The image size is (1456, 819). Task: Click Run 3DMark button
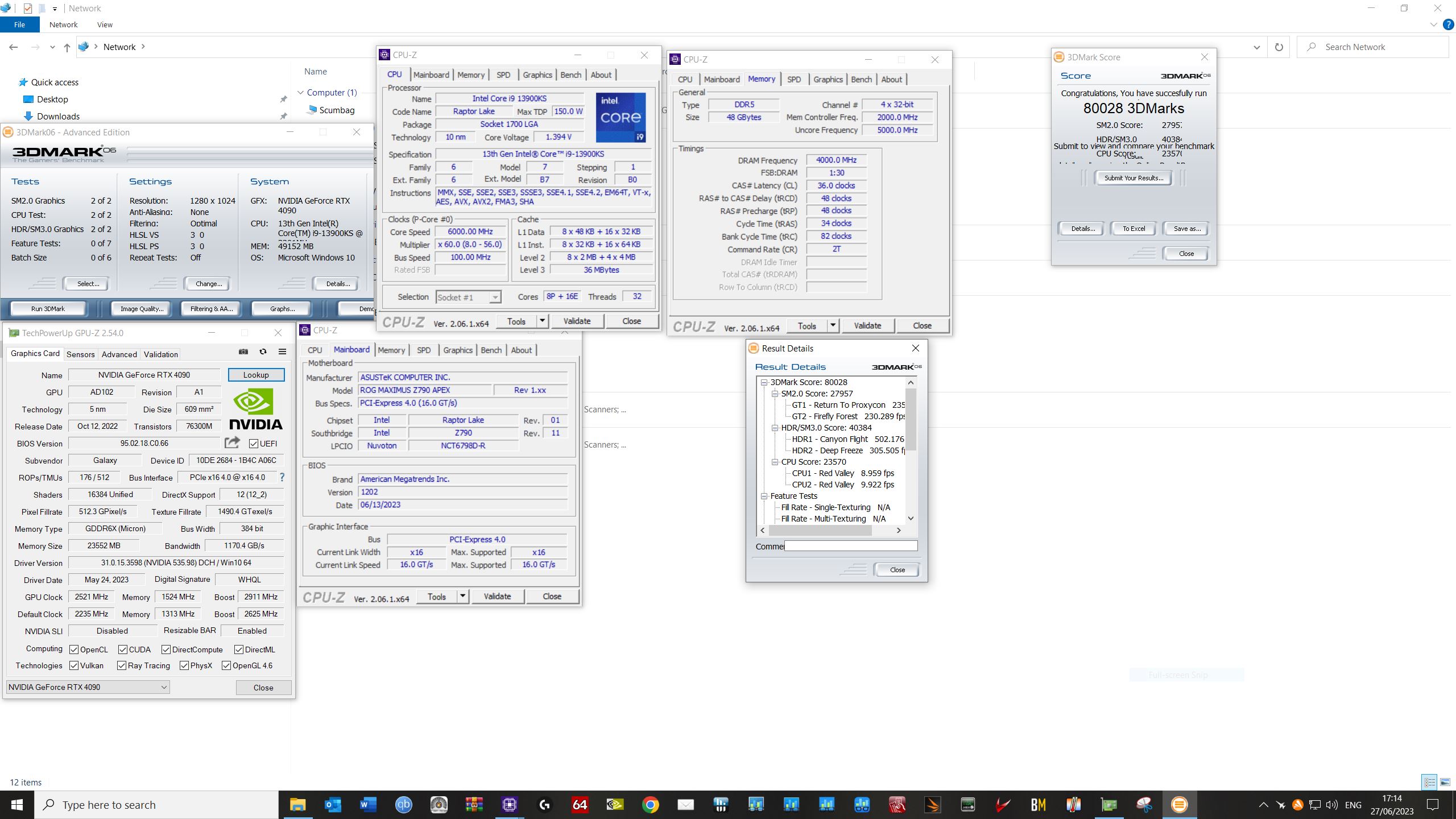(48, 308)
